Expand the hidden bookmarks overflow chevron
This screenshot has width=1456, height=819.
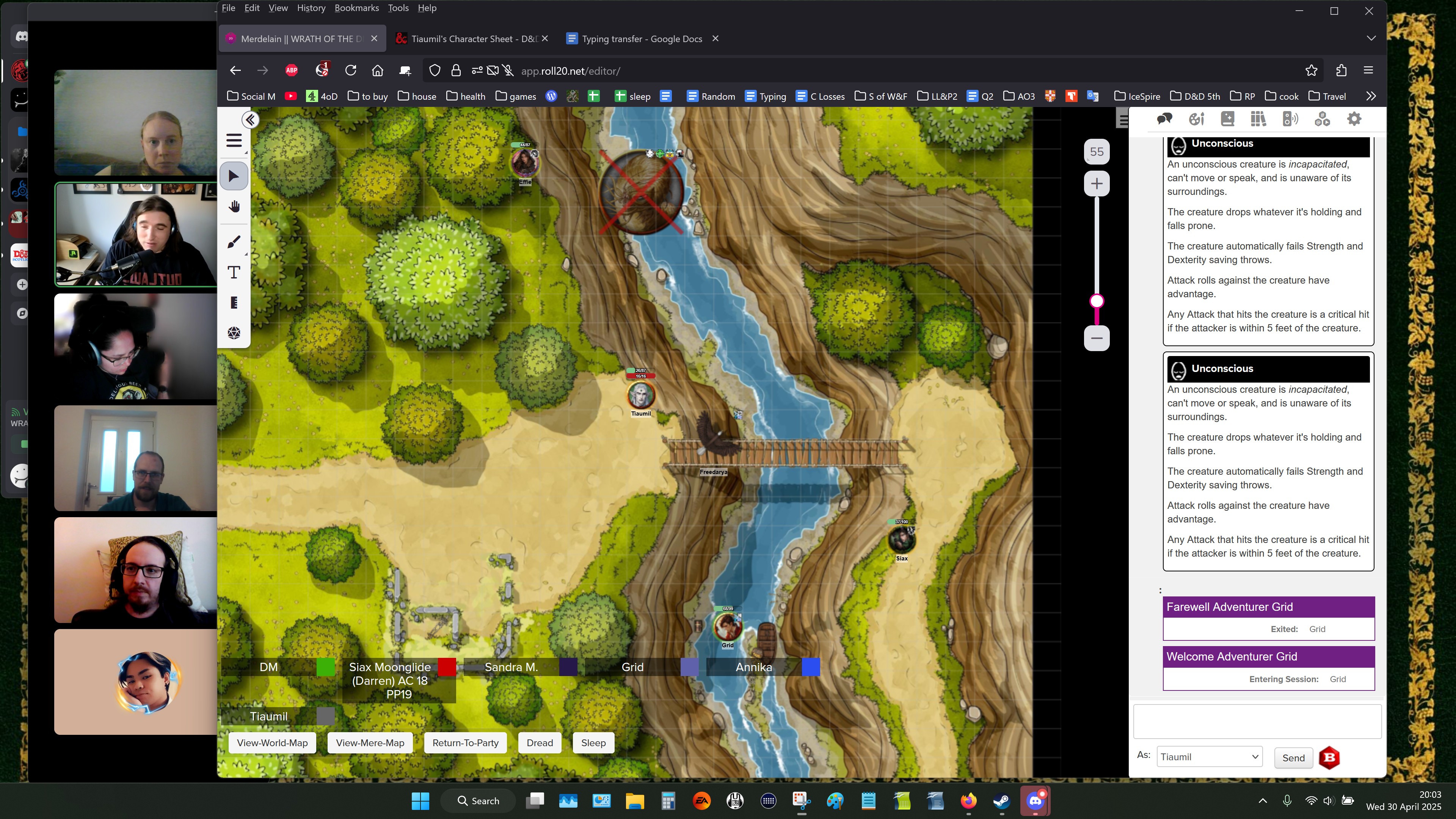pos(1371,96)
